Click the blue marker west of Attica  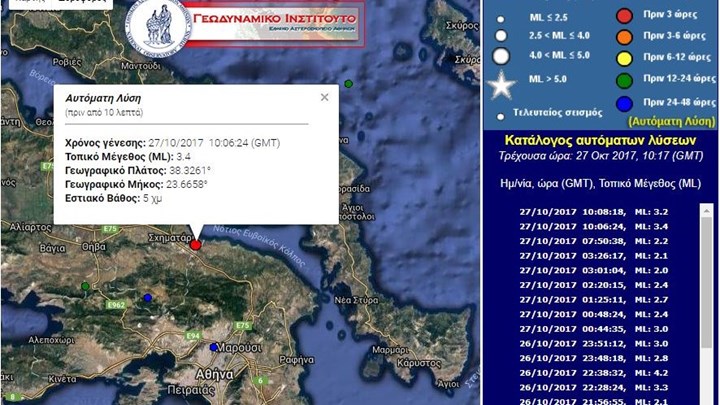click(x=148, y=298)
